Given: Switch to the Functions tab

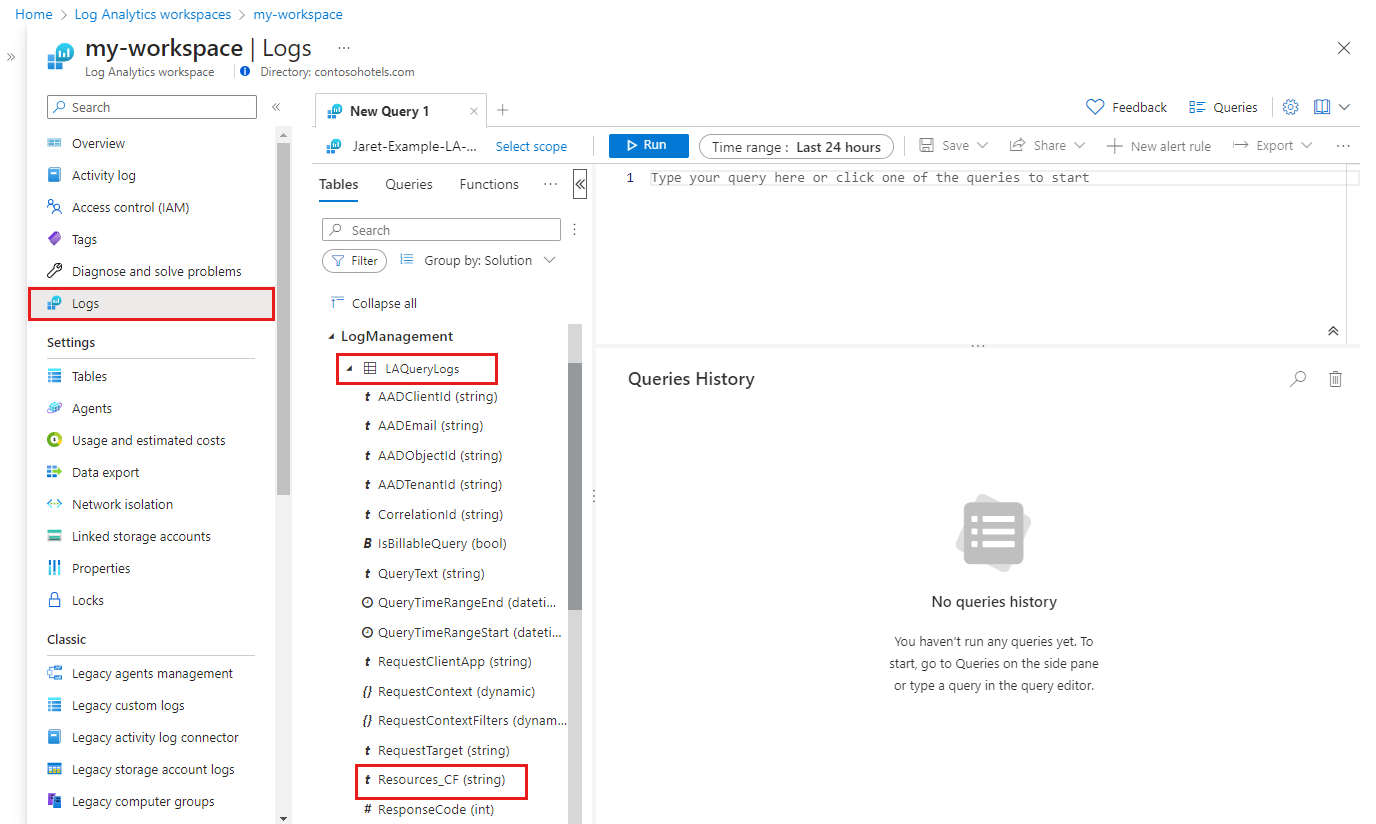Looking at the screenshot, I should click(x=489, y=184).
